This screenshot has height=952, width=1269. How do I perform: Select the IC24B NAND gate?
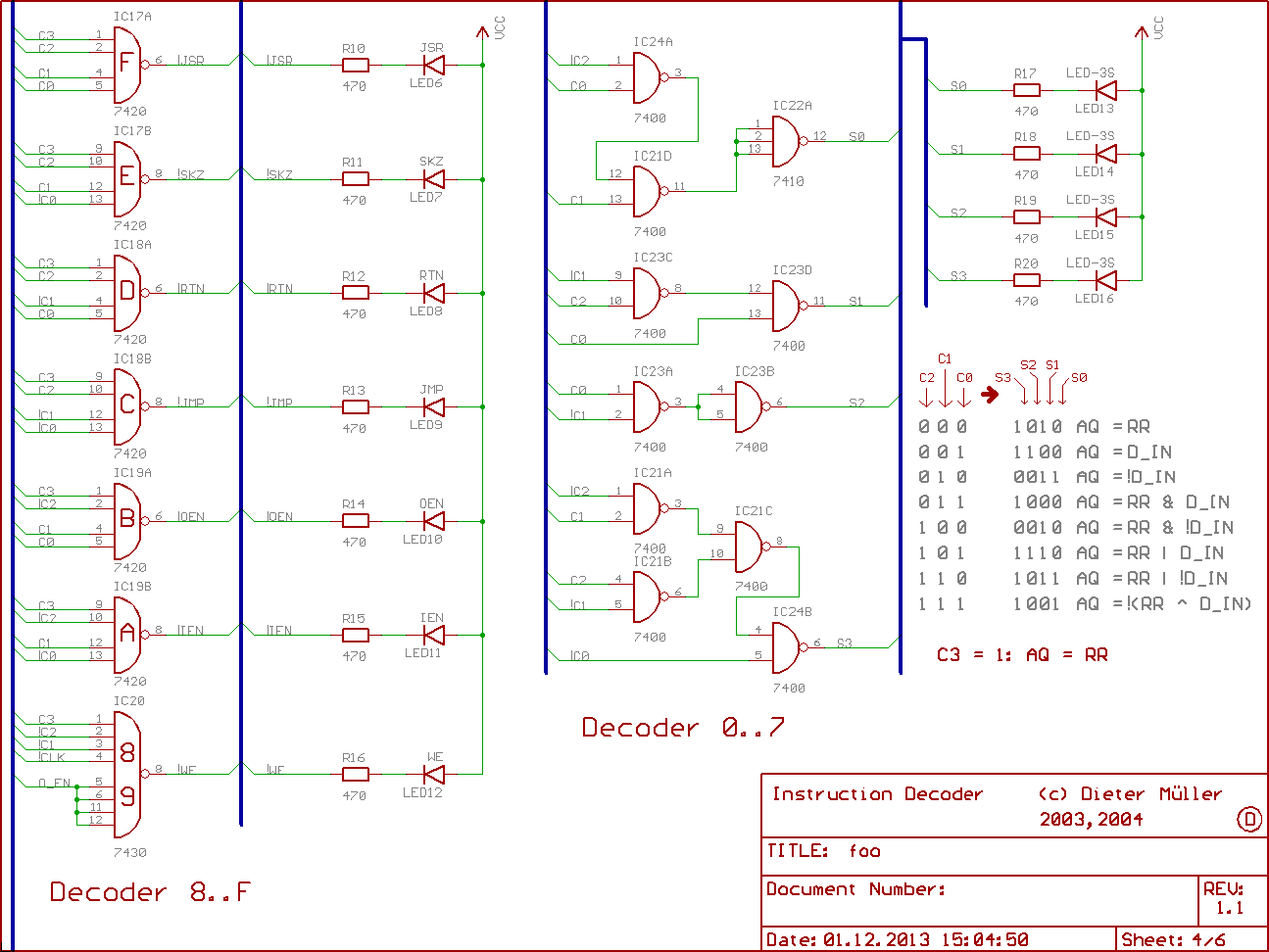point(786,648)
